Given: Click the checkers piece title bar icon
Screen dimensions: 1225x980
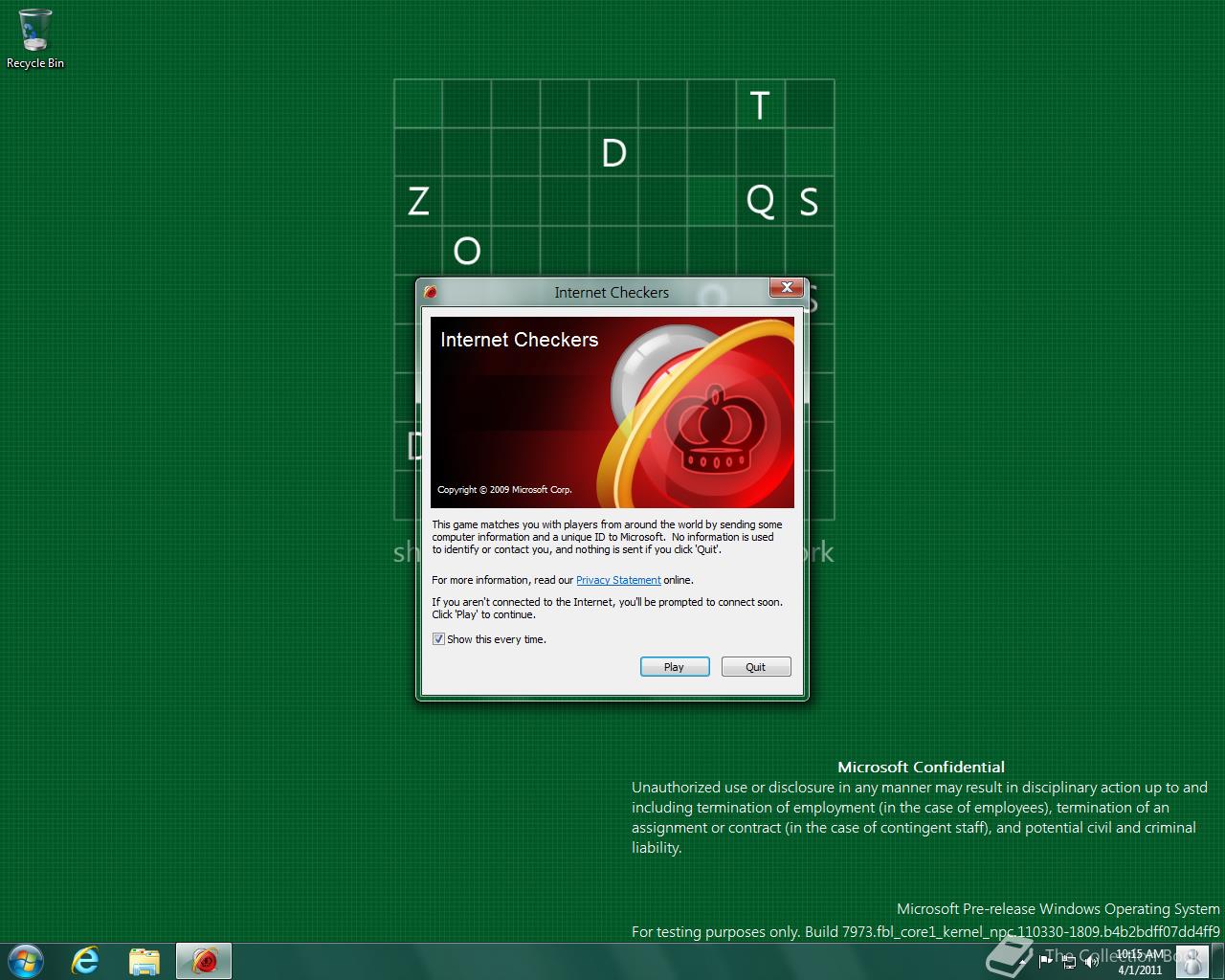Looking at the screenshot, I should click(x=431, y=292).
